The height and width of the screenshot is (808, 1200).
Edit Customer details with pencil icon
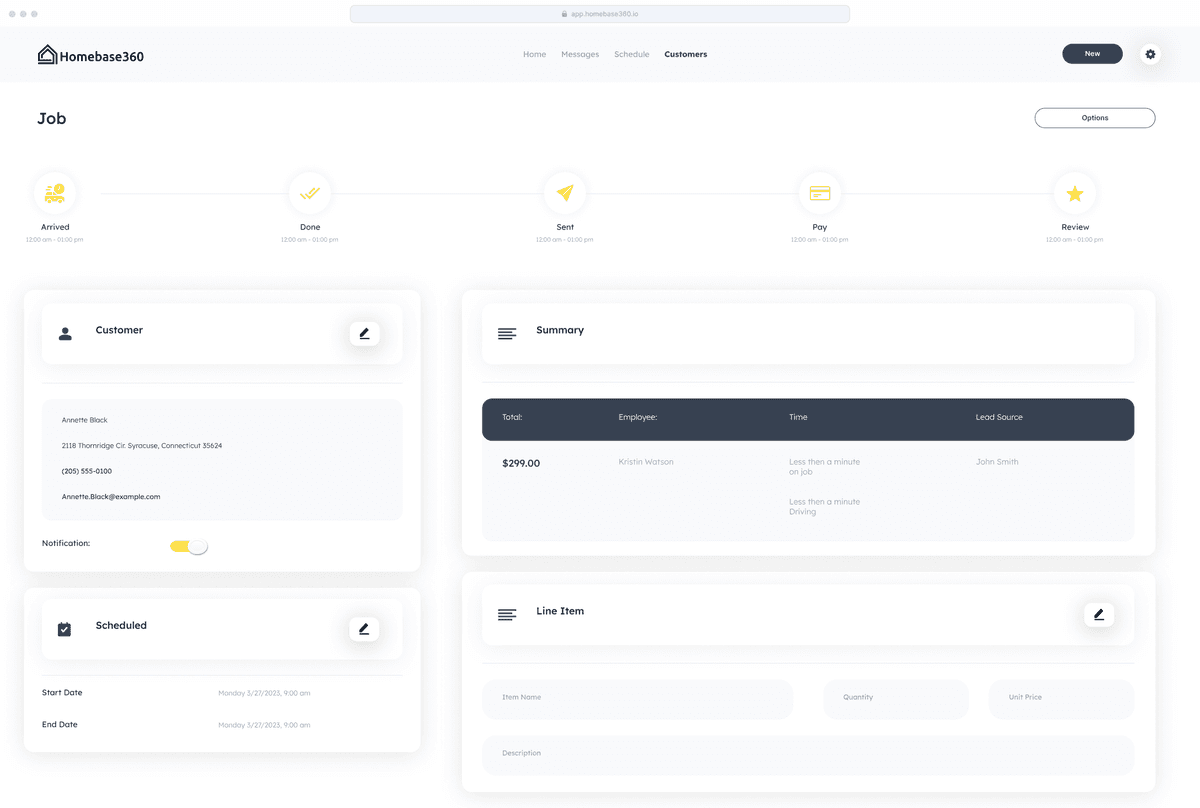364,334
